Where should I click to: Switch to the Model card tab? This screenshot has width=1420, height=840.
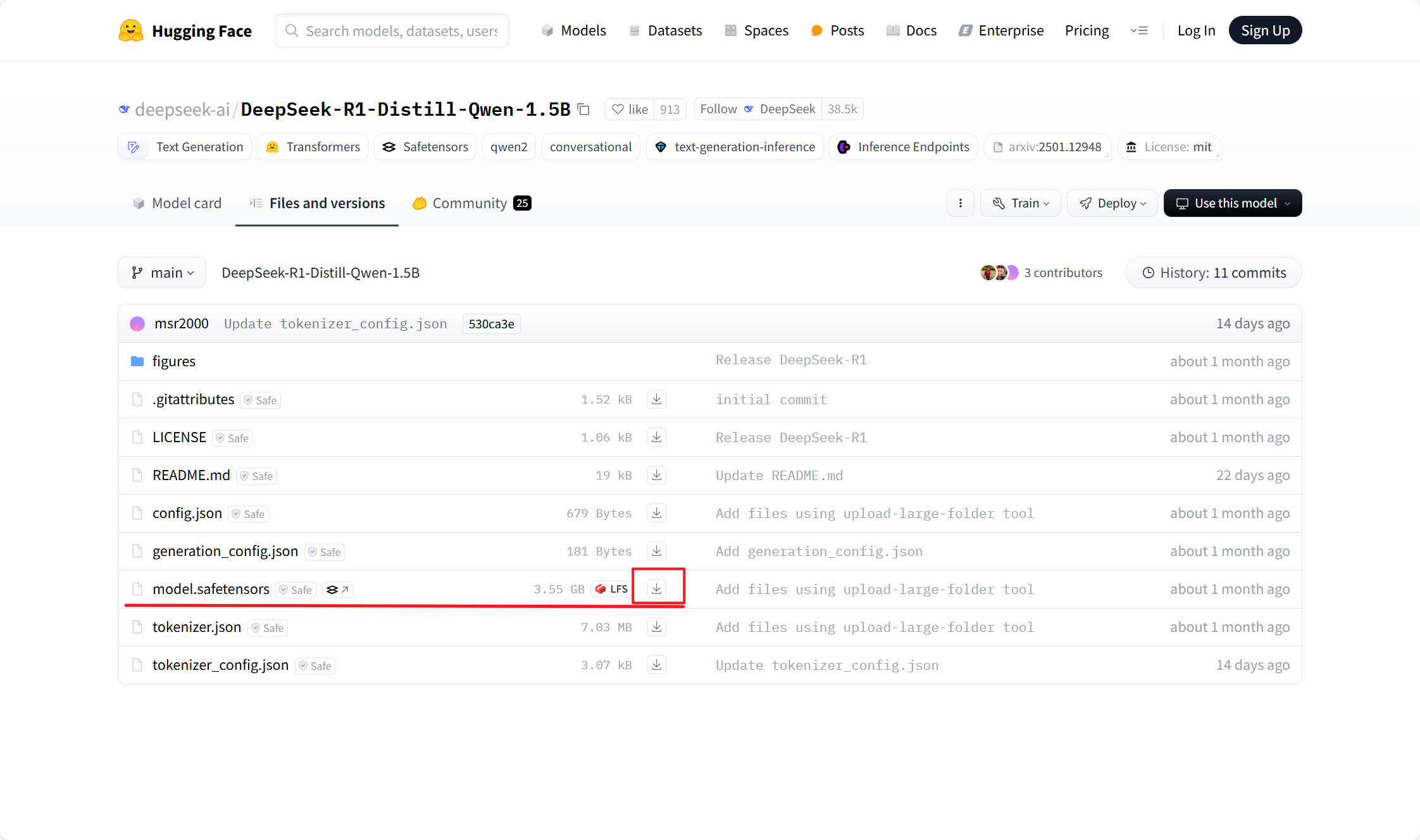coord(177,203)
